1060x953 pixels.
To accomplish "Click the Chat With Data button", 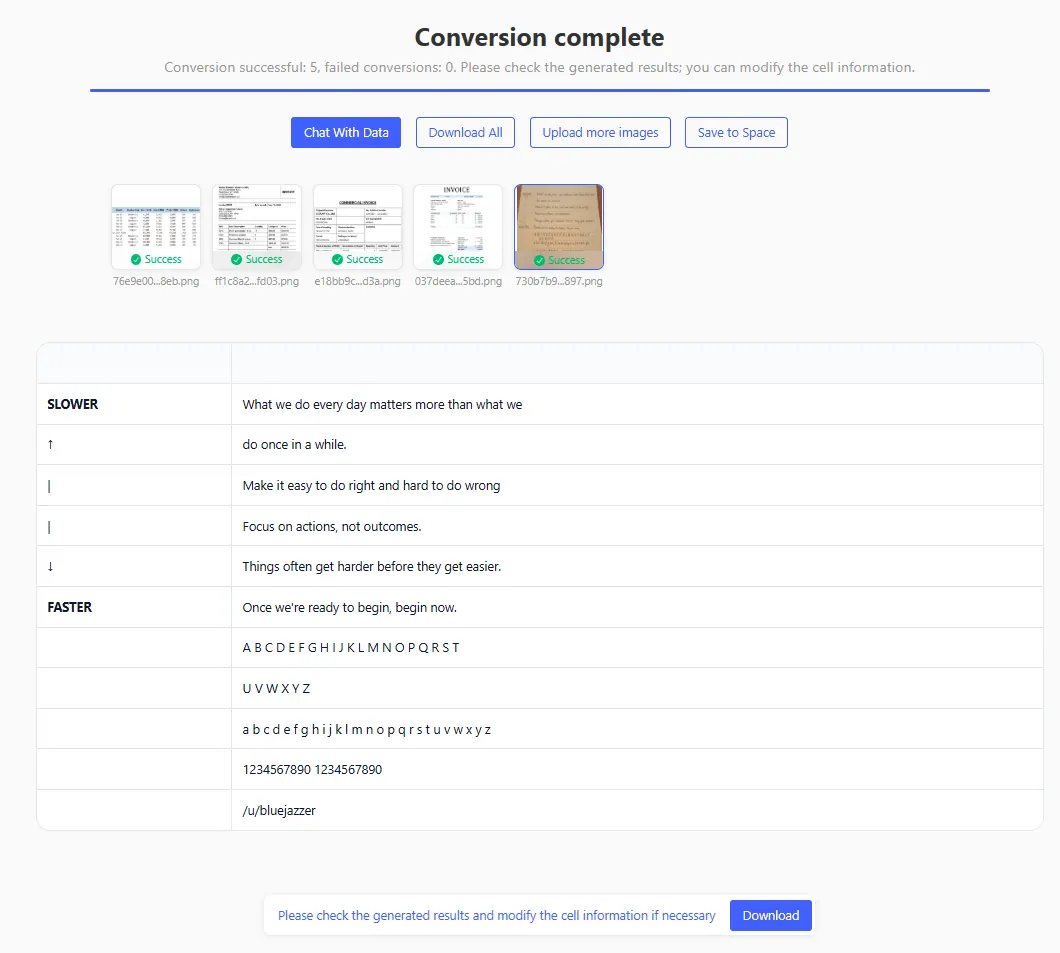I will click(x=346, y=132).
